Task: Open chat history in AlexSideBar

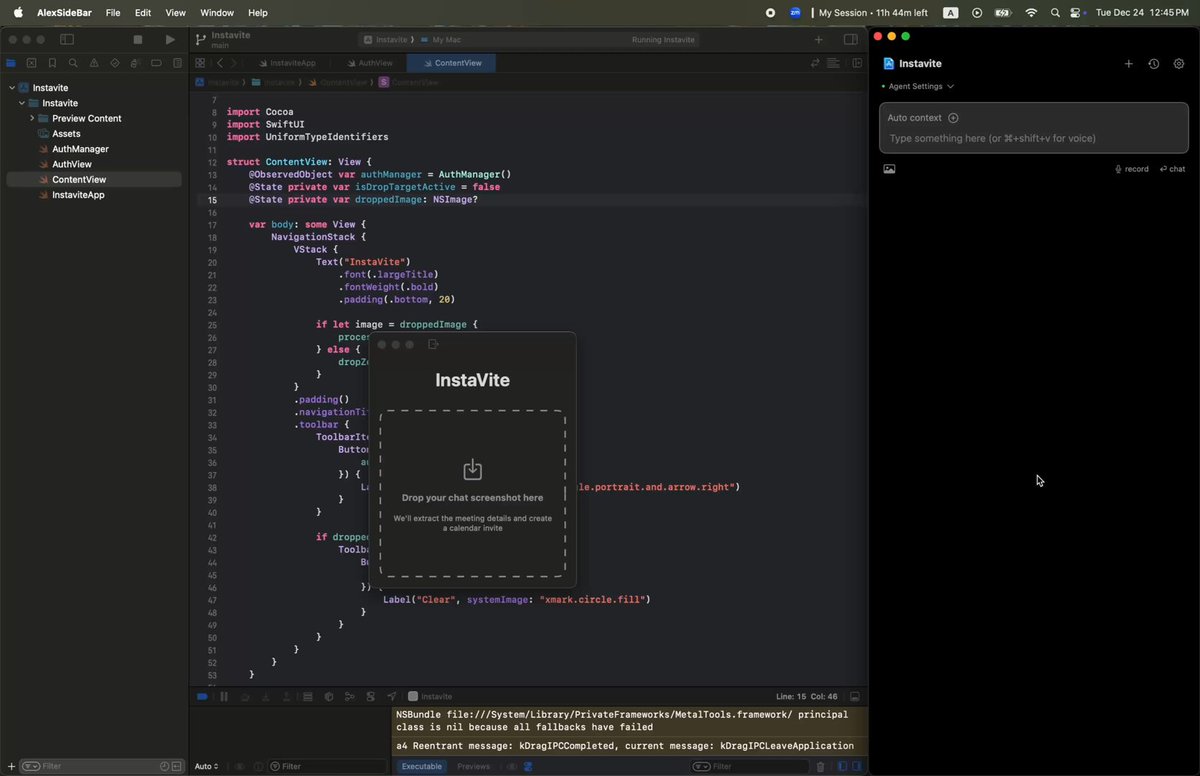Action: pos(1154,64)
